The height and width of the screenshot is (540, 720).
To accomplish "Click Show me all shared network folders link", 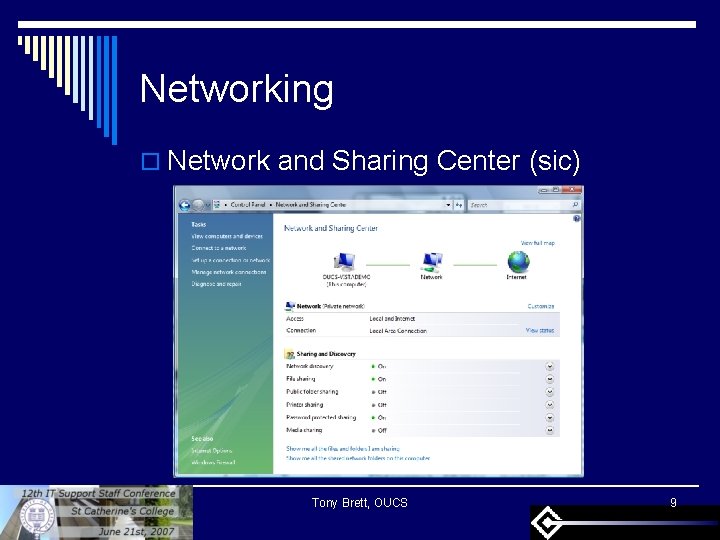I will [358, 458].
